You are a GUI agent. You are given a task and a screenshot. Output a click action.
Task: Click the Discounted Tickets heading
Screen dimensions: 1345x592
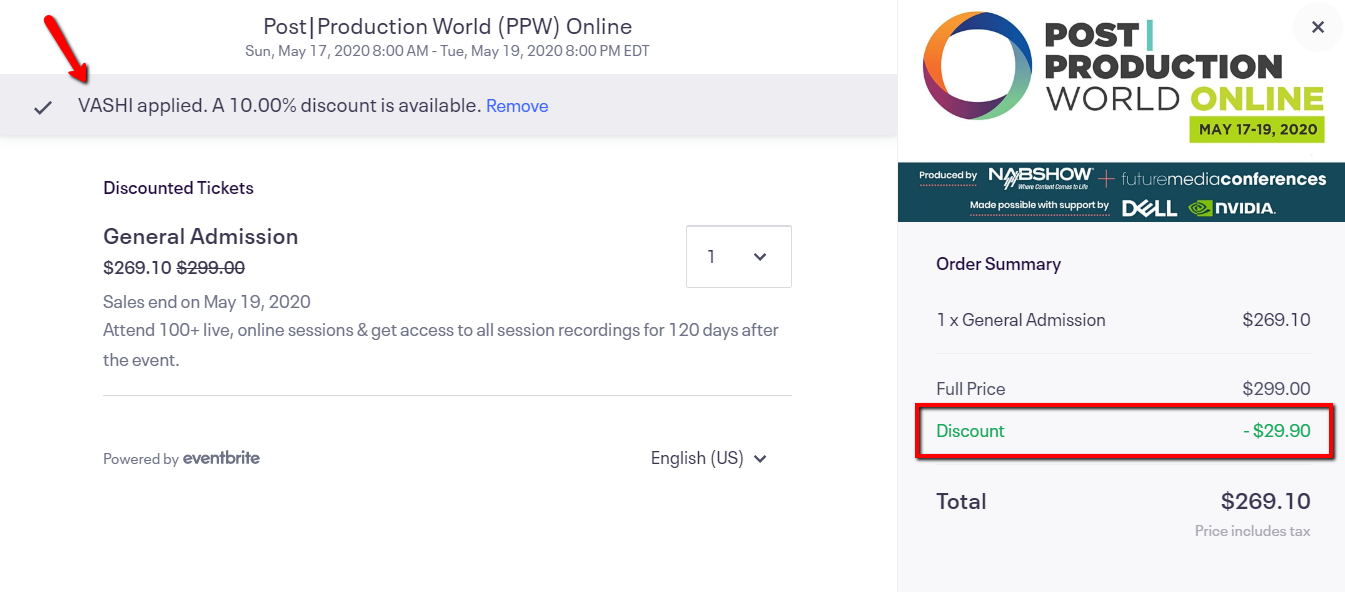point(178,188)
